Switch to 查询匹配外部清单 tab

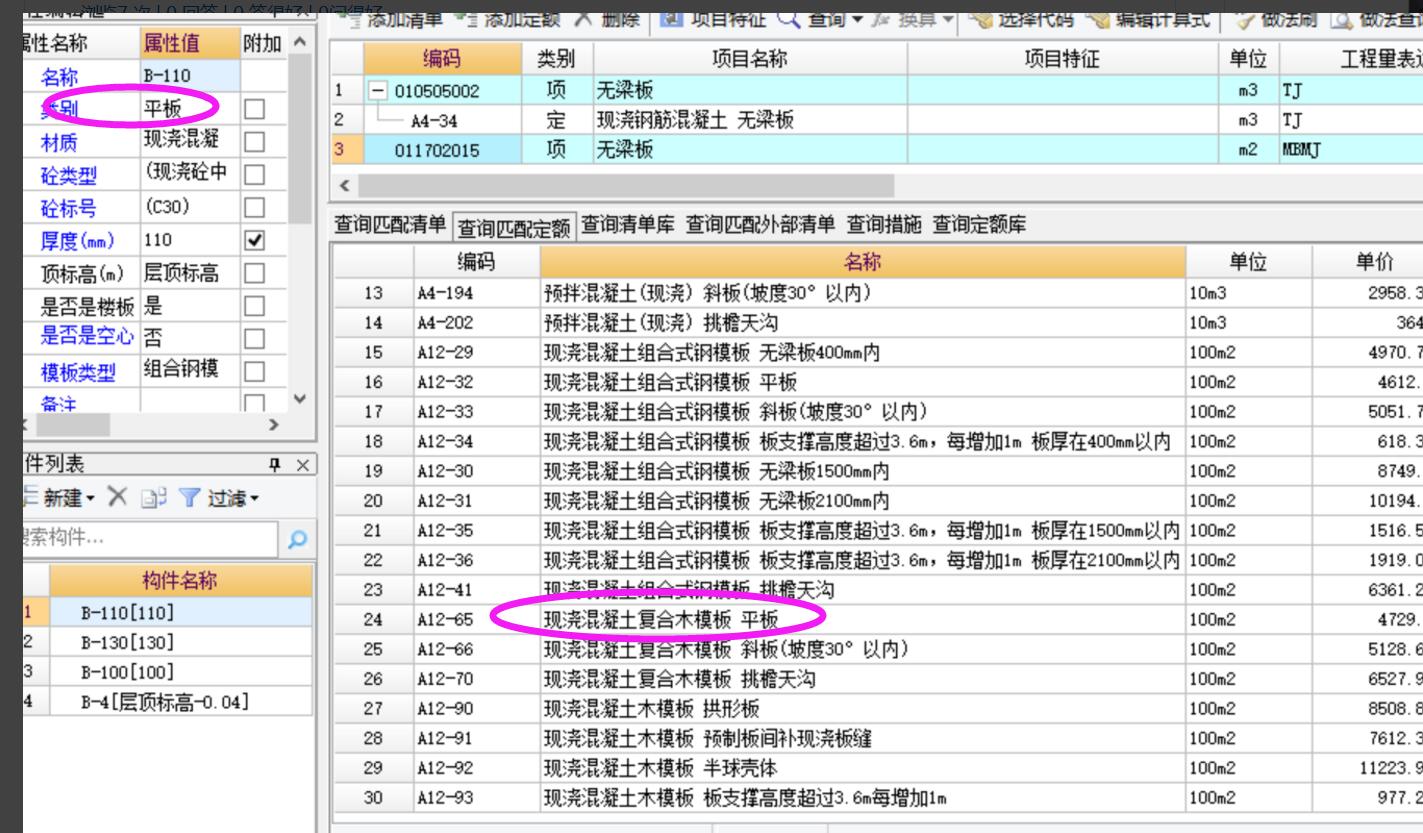point(762,226)
